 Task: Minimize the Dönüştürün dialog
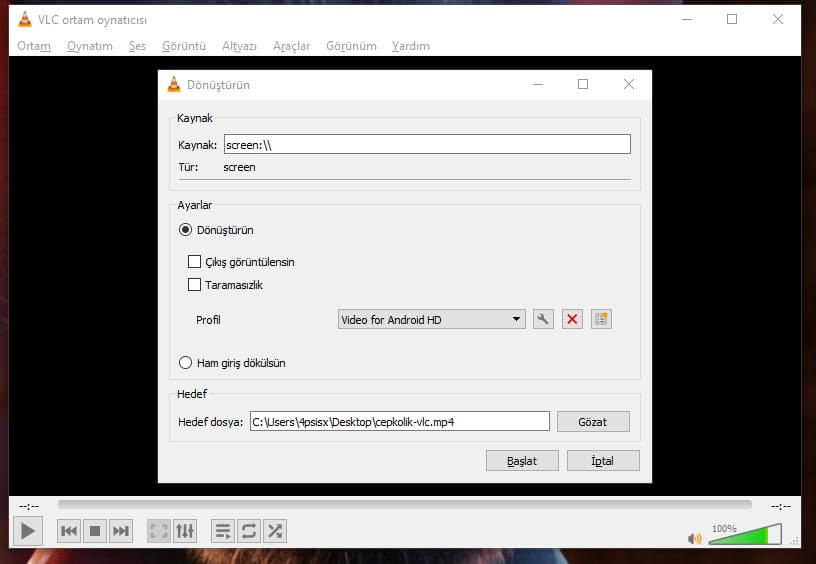(x=538, y=84)
